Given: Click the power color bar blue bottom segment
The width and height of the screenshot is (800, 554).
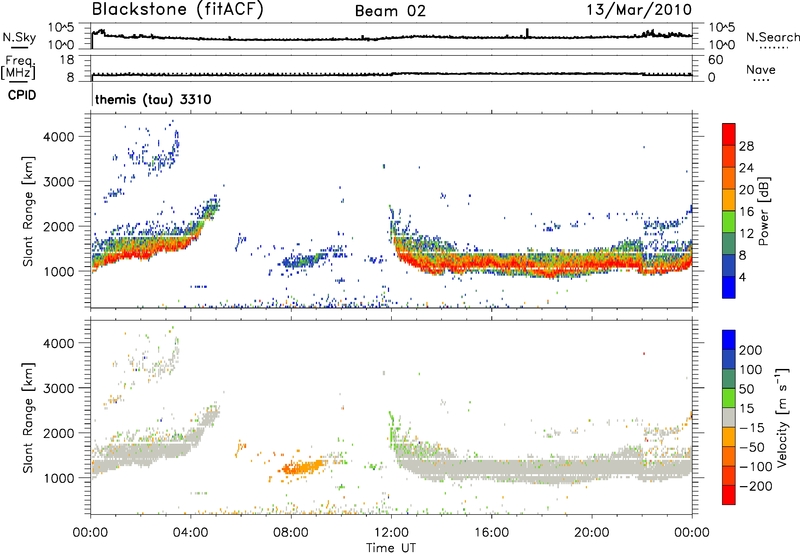Looking at the screenshot, I should coord(729,287).
